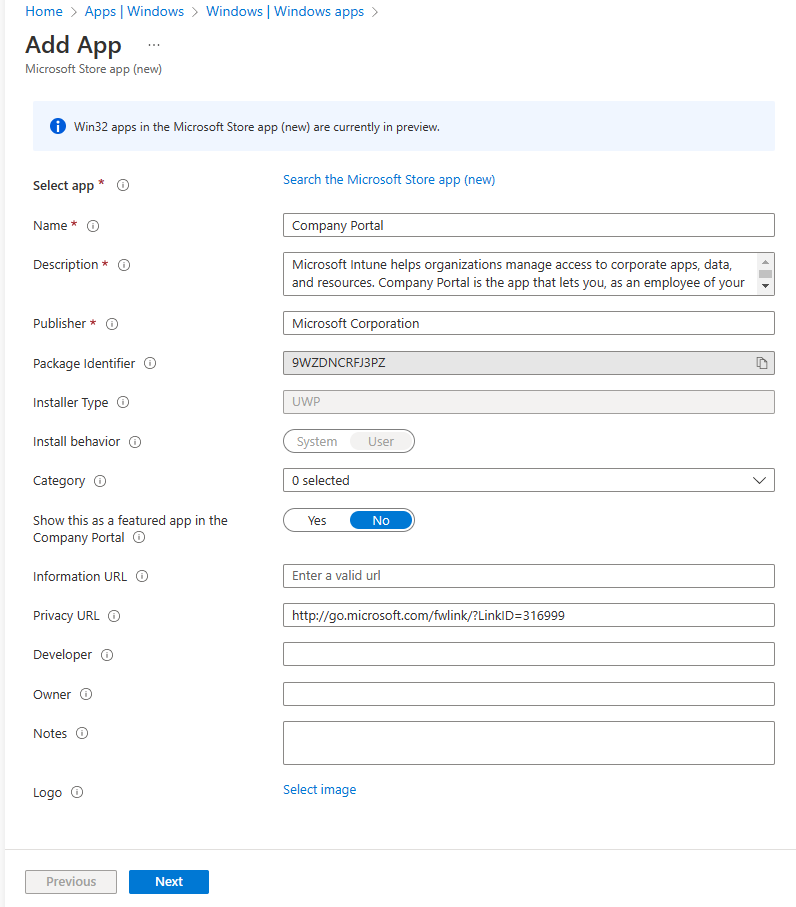
Task: Click Search the Microsoft Store app (new) link
Action: [389, 180]
